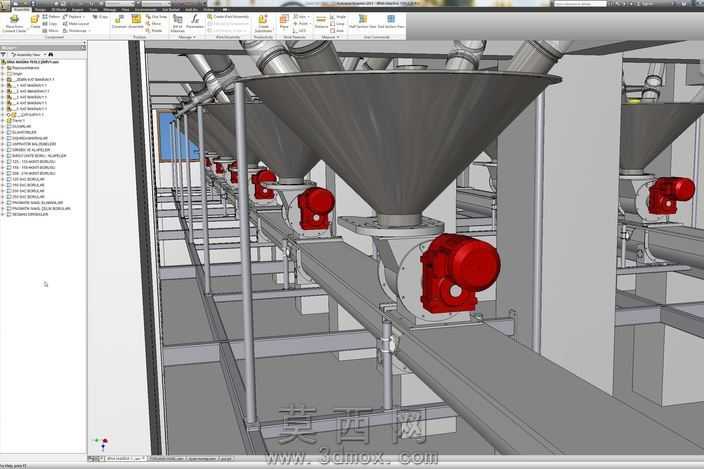Click the Assemble tool
The width and height of the screenshot is (704, 469).
click(x=136, y=22)
